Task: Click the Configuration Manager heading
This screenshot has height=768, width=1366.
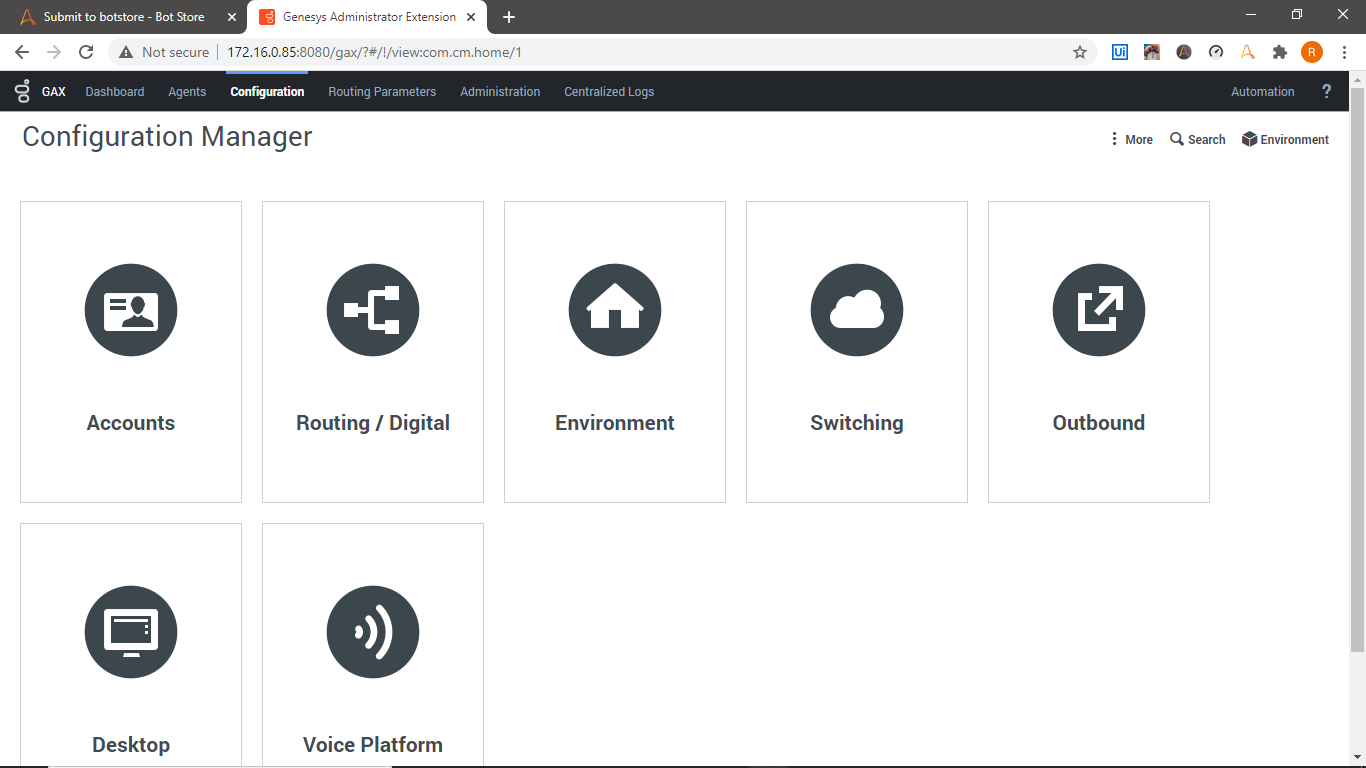Action: [x=167, y=137]
